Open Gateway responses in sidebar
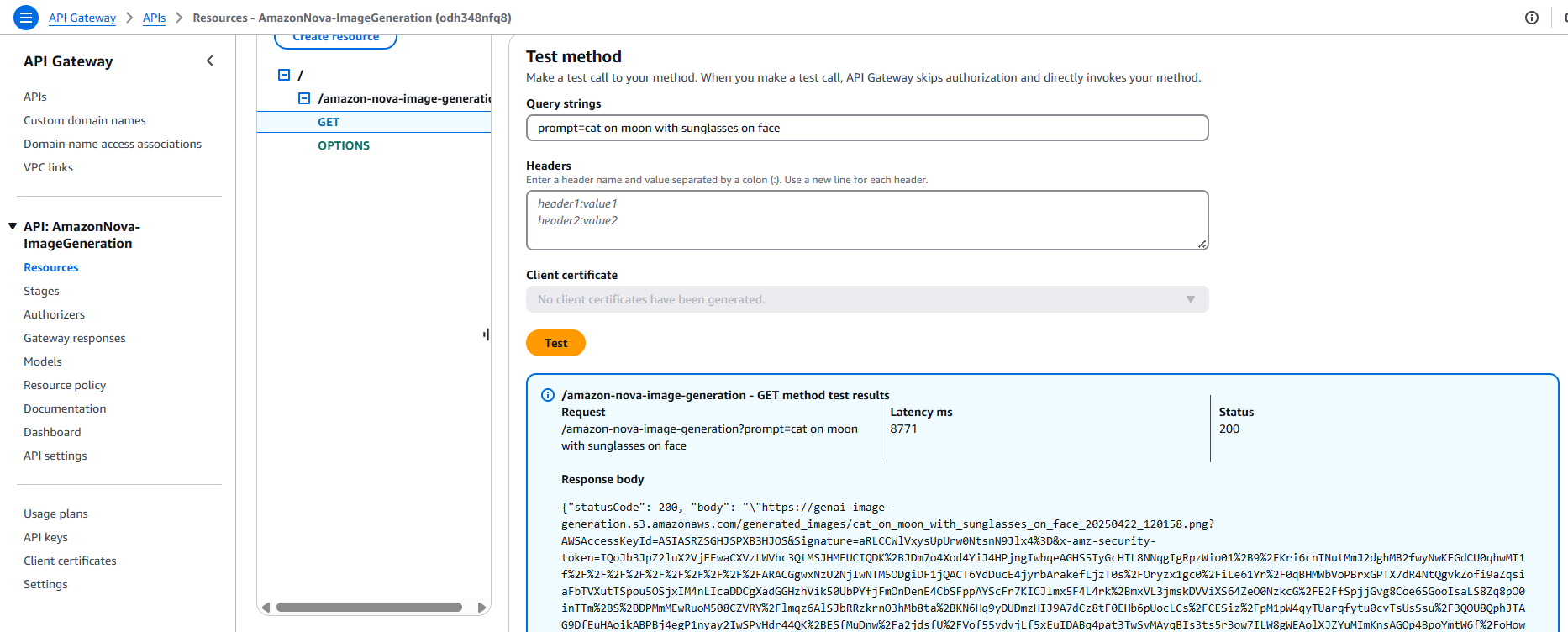This screenshot has height=632, width=1568. [x=75, y=338]
